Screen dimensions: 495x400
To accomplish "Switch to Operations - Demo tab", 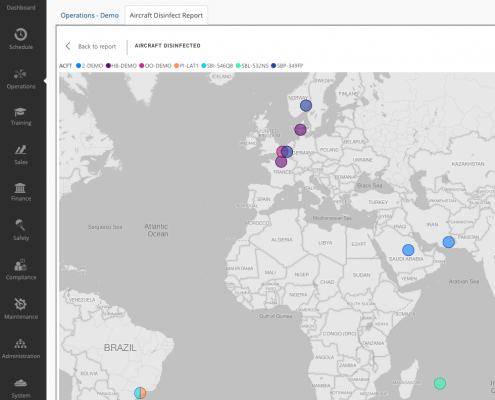I will 90,15.
